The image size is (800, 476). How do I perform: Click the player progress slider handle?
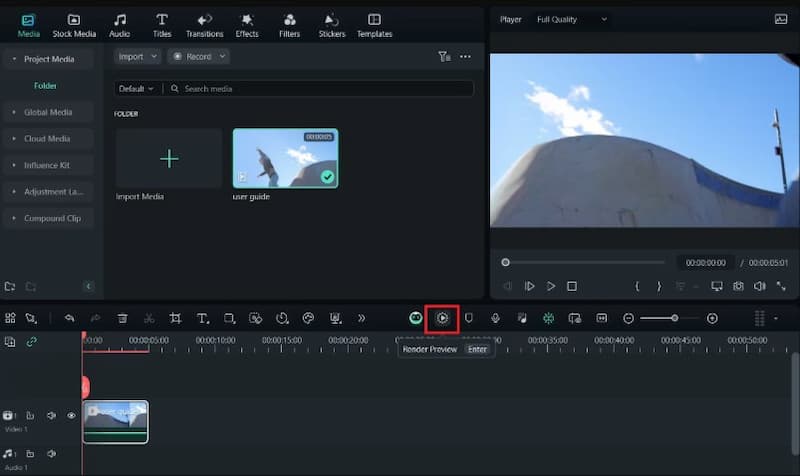tap(505, 262)
